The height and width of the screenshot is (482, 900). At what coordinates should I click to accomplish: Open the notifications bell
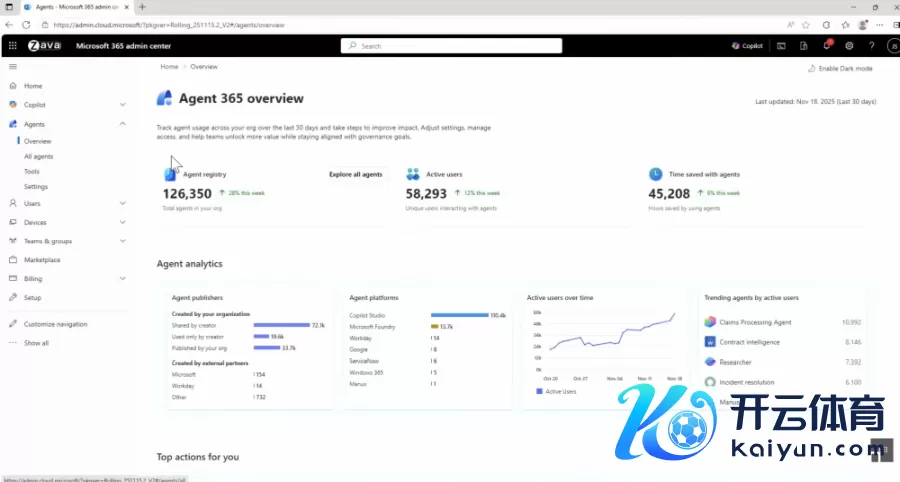tap(827, 46)
